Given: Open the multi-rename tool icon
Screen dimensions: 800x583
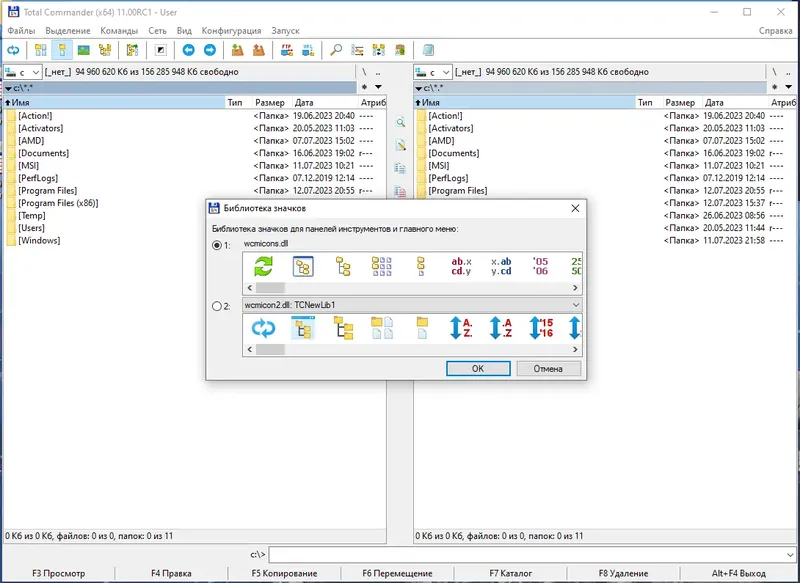Looking at the screenshot, I should (x=357, y=50).
